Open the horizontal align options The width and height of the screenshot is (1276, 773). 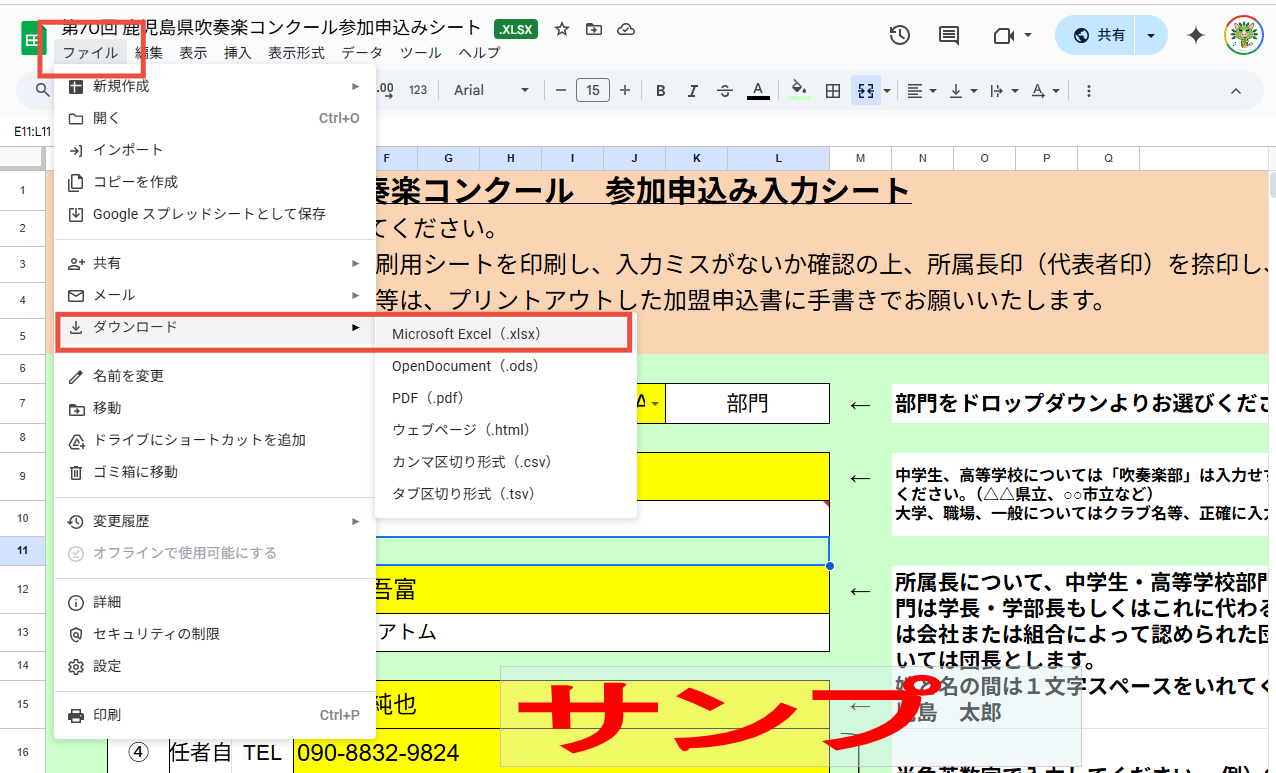(921, 91)
